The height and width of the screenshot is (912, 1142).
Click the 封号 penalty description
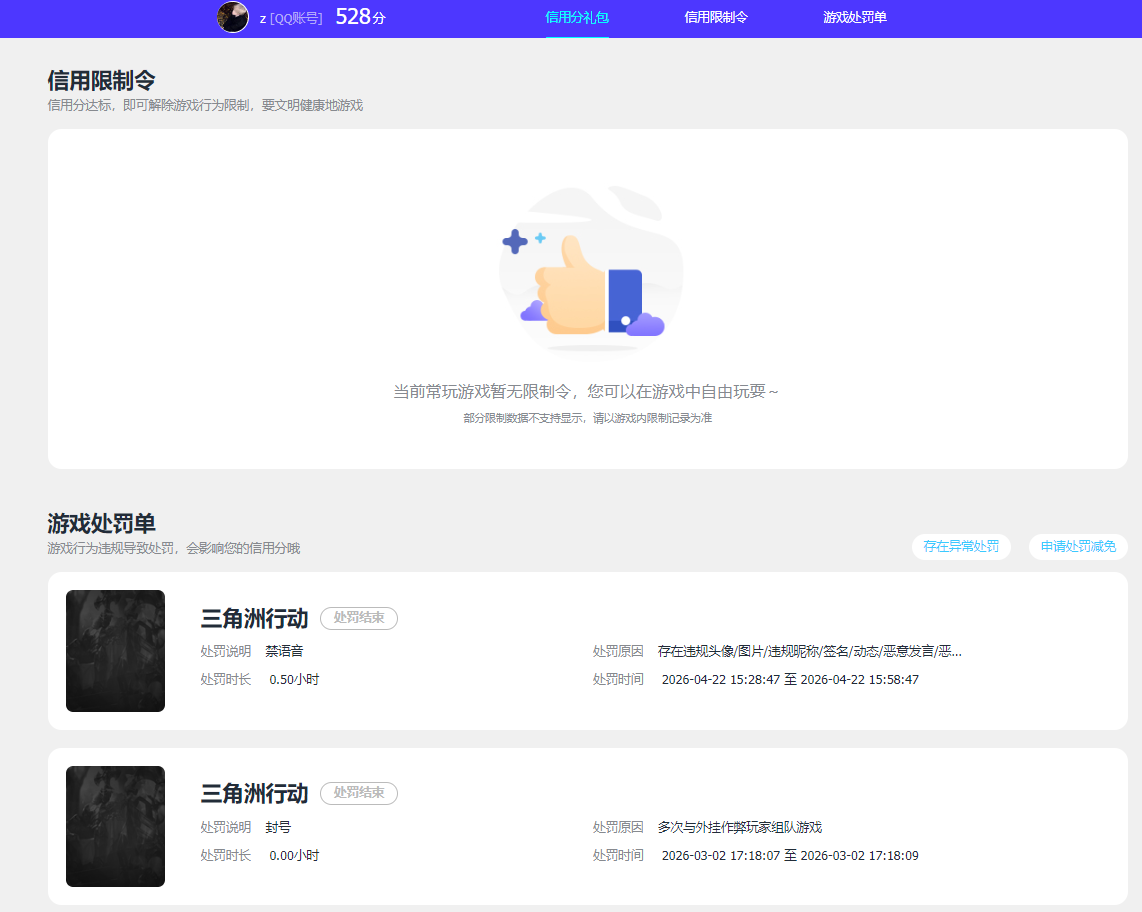tap(278, 828)
